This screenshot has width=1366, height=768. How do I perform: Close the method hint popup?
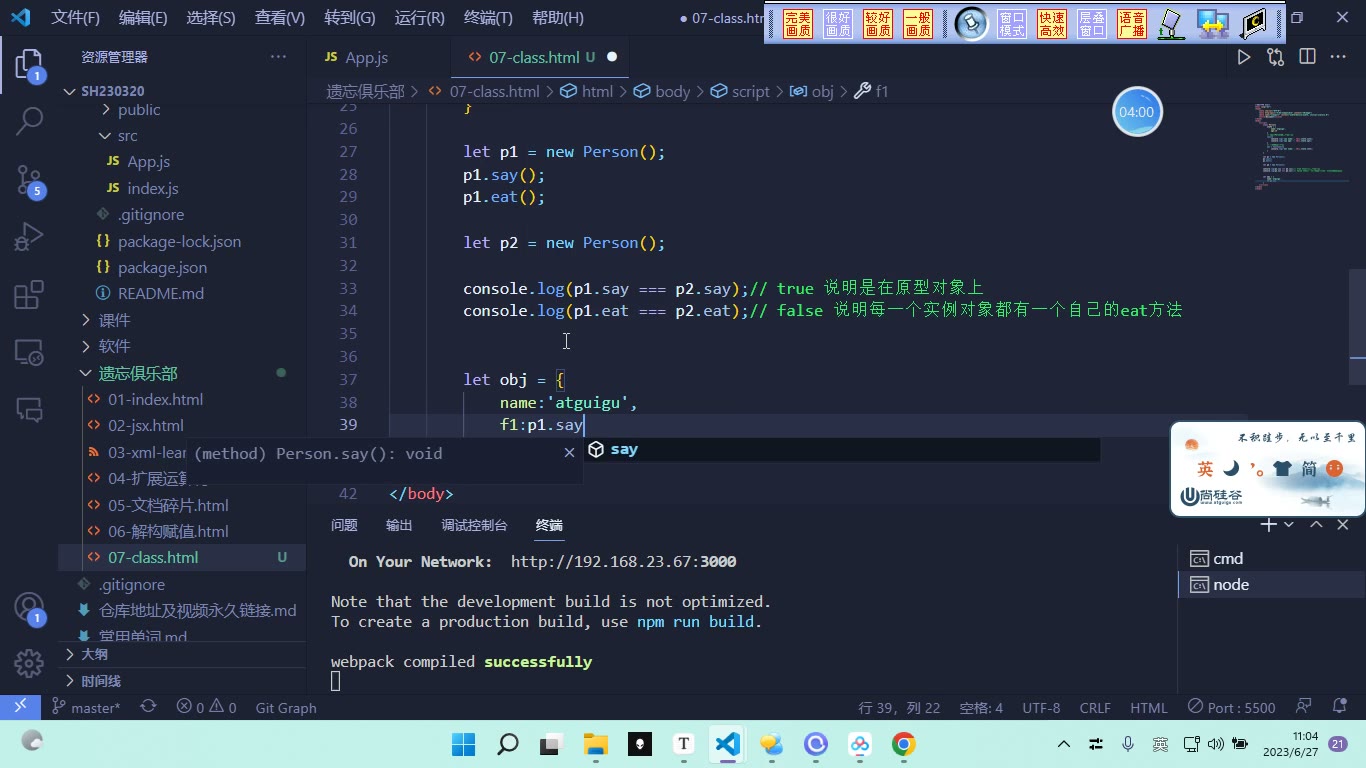(569, 453)
